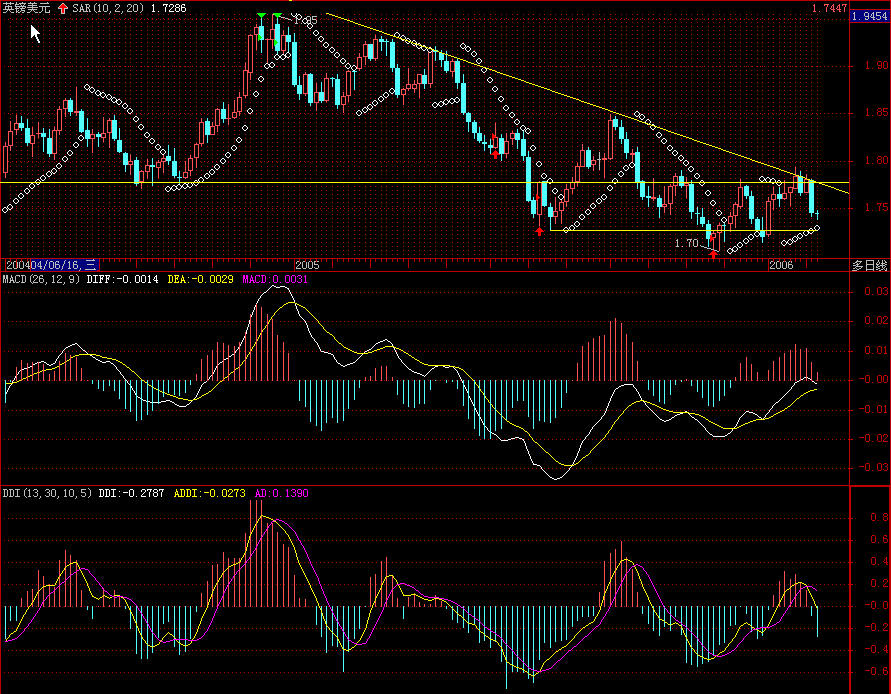Viewport: 891px width, 694px height.
Task: Click the 0.8 label on DDI axis
Action: tap(879, 518)
